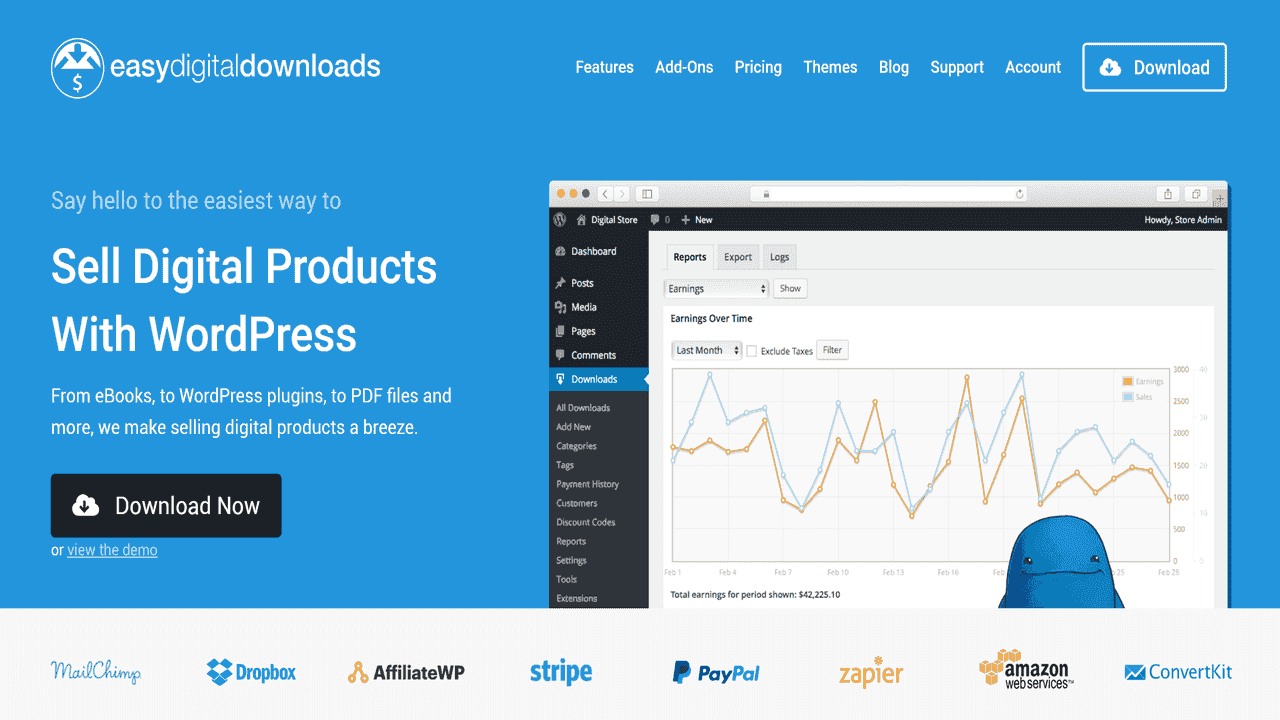Click the browser back arrow in mockup
Image resolution: width=1280 pixels, height=720 pixels.
coord(605,193)
